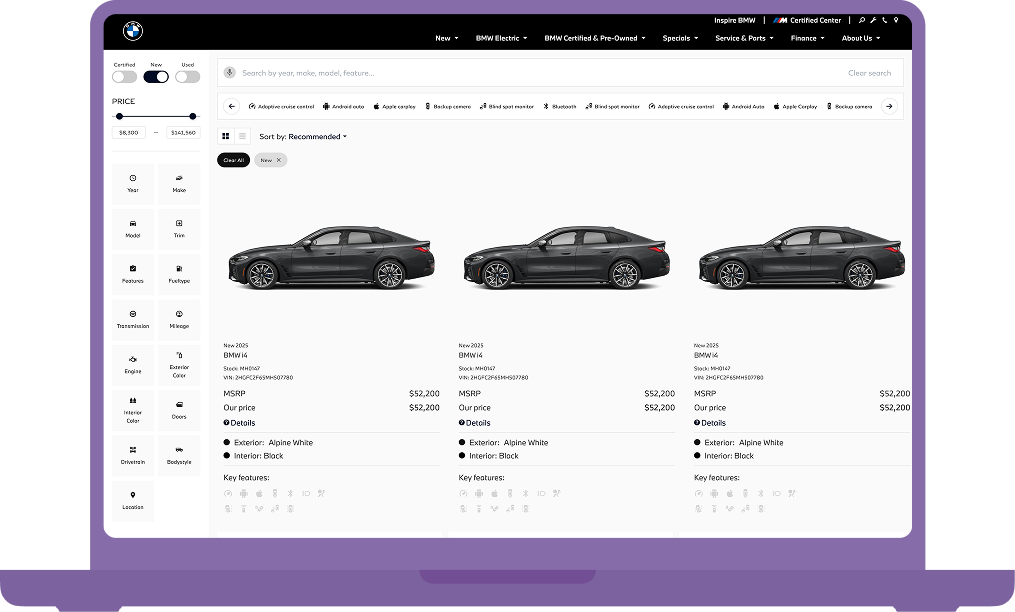Click the BMW roundel logo
The image size is (1015, 612).
click(x=133, y=31)
